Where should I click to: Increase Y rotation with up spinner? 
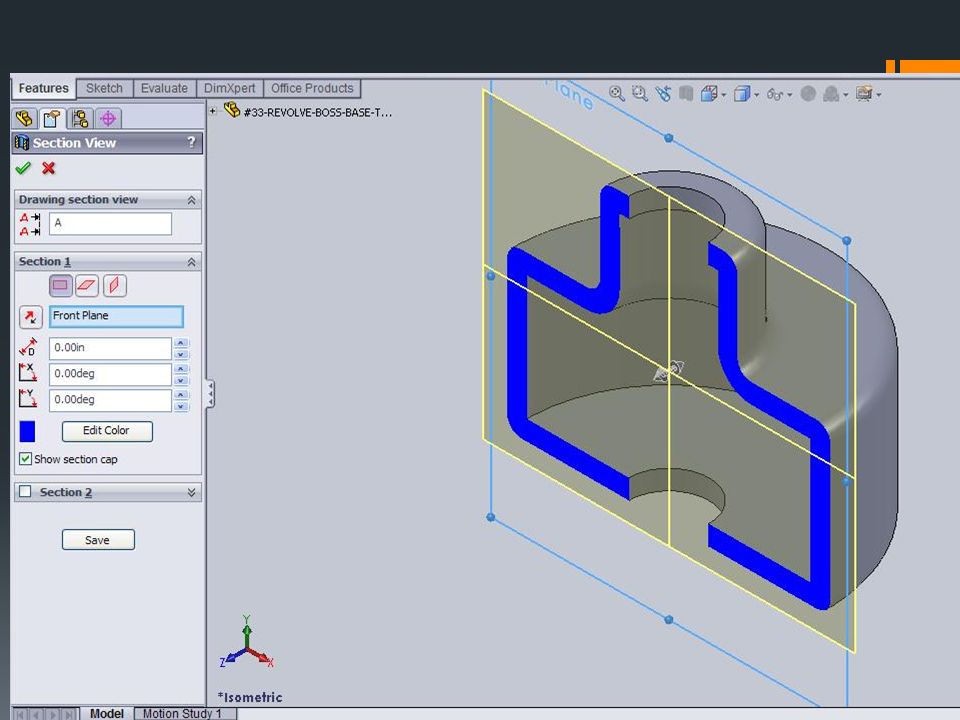(x=181, y=394)
